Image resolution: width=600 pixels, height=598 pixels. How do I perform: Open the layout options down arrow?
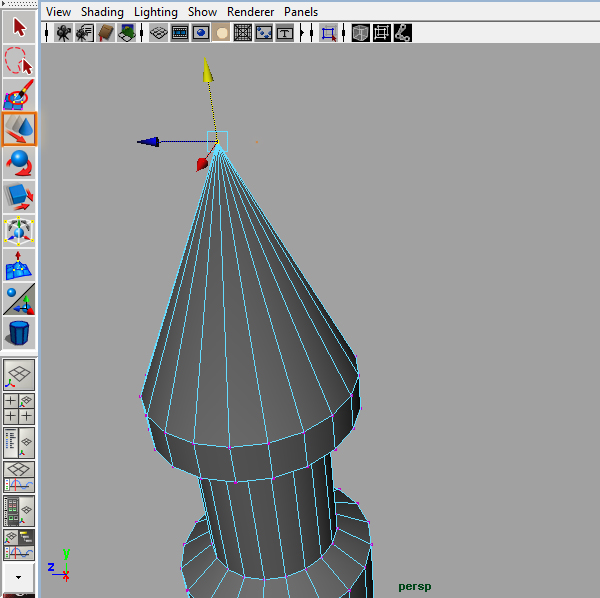tap(18, 577)
